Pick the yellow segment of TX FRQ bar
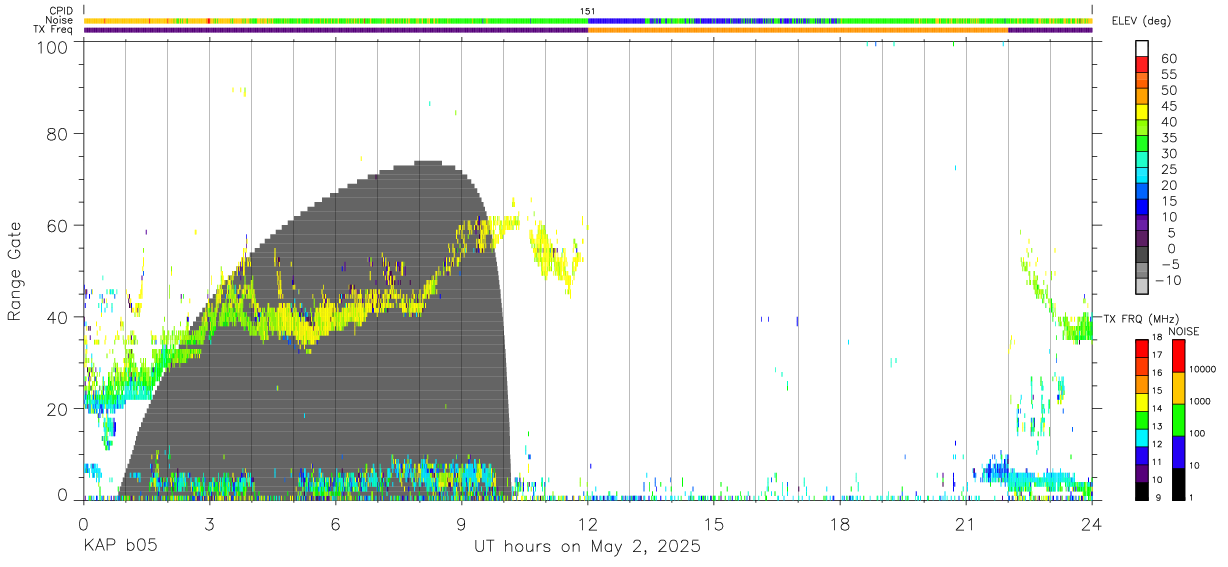The height and width of the screenshot is (567, 1228). [1142, 400]
